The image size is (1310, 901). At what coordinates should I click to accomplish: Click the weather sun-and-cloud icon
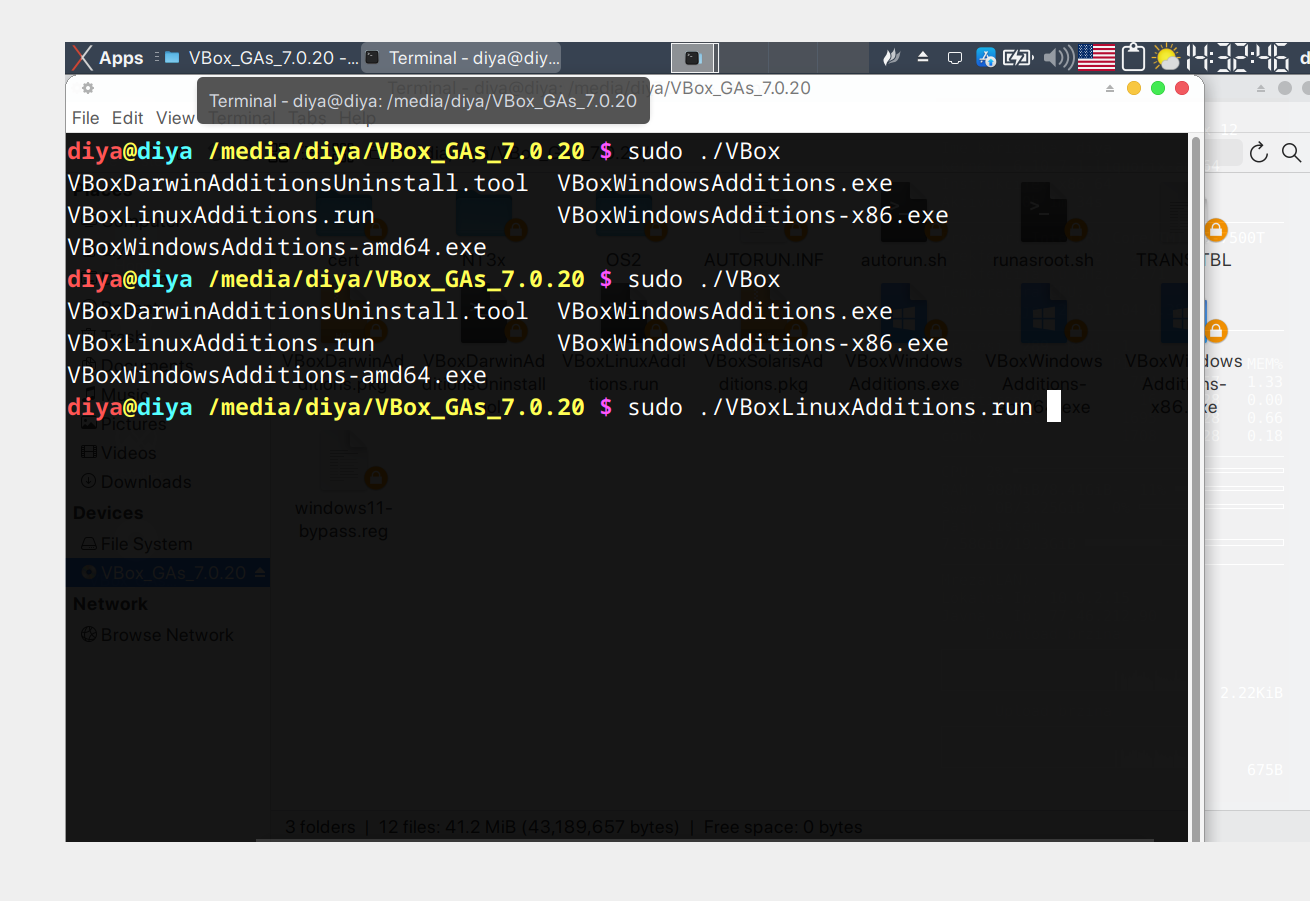coord(1166,58)
